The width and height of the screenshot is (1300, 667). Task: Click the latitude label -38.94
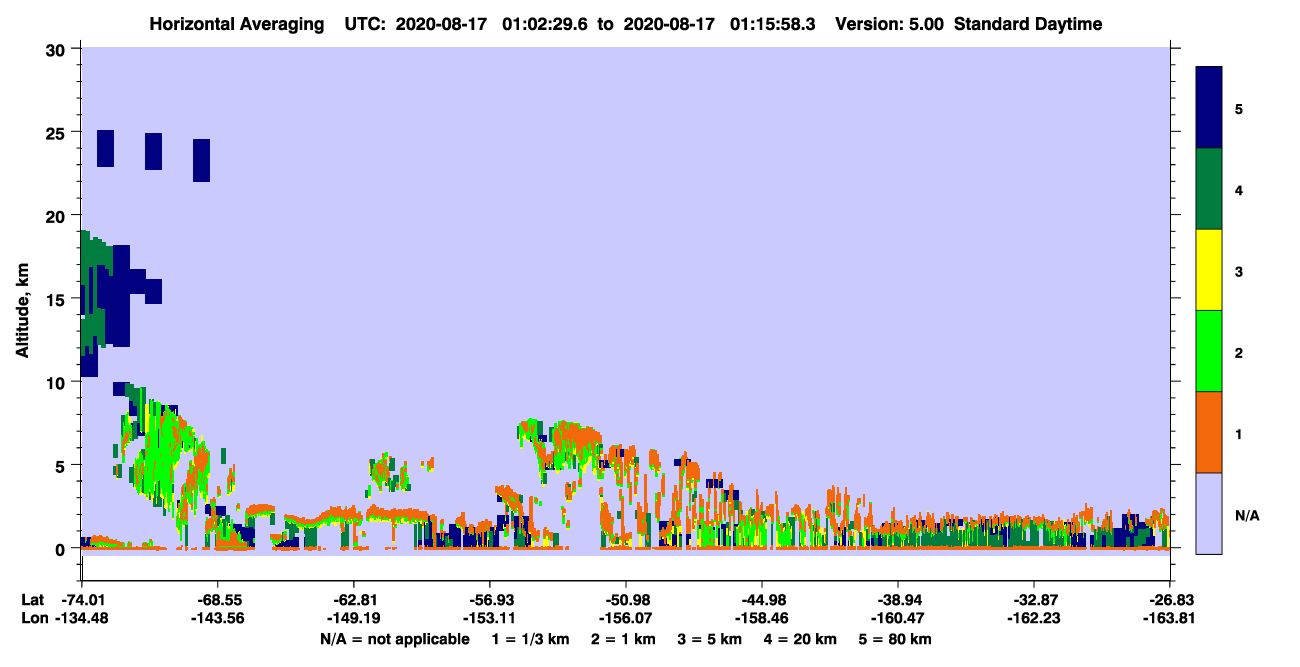[897, 600]
